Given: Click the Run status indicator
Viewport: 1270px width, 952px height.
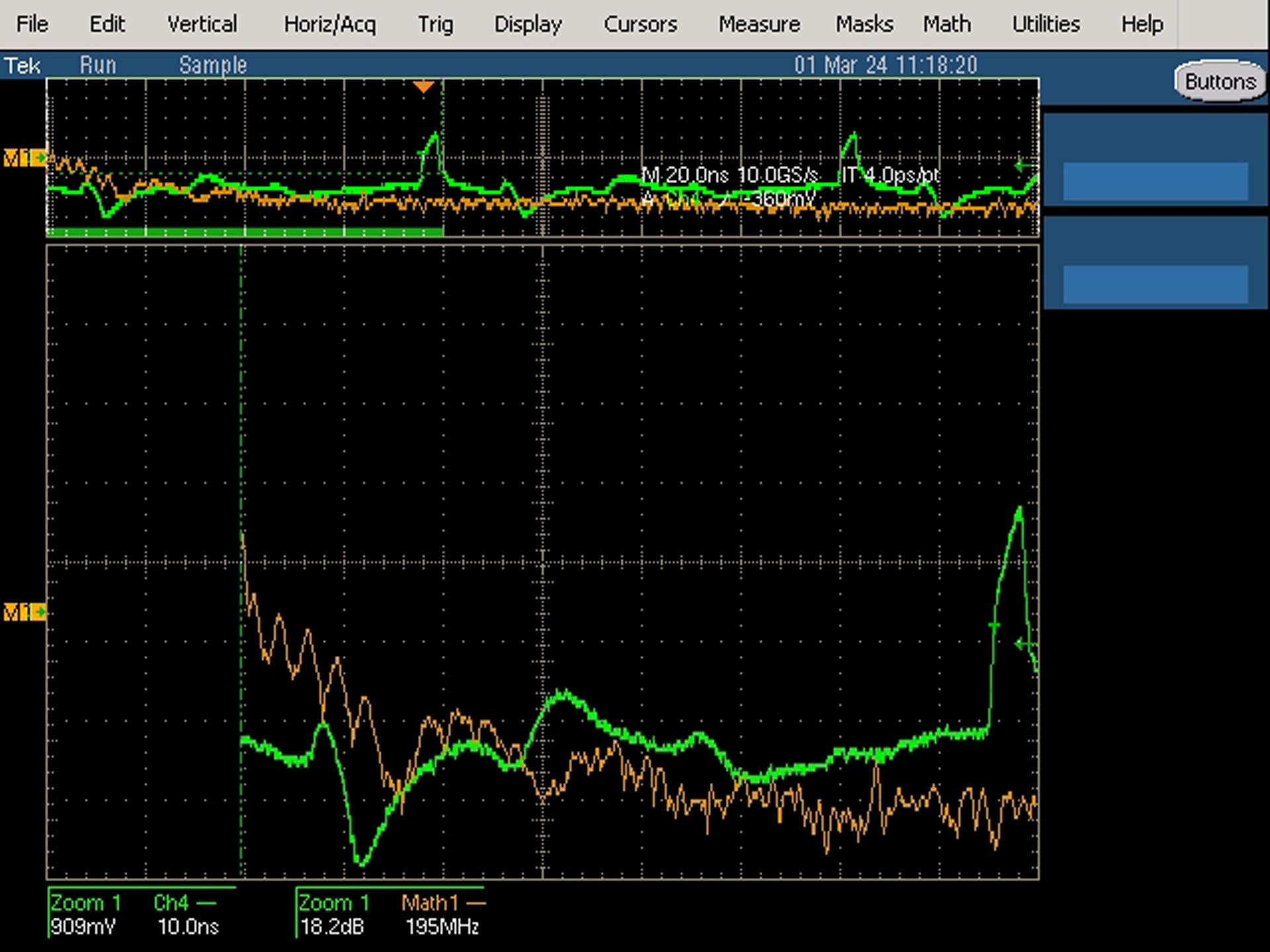Looking at the screenshot, I should [x=98, y=65].
